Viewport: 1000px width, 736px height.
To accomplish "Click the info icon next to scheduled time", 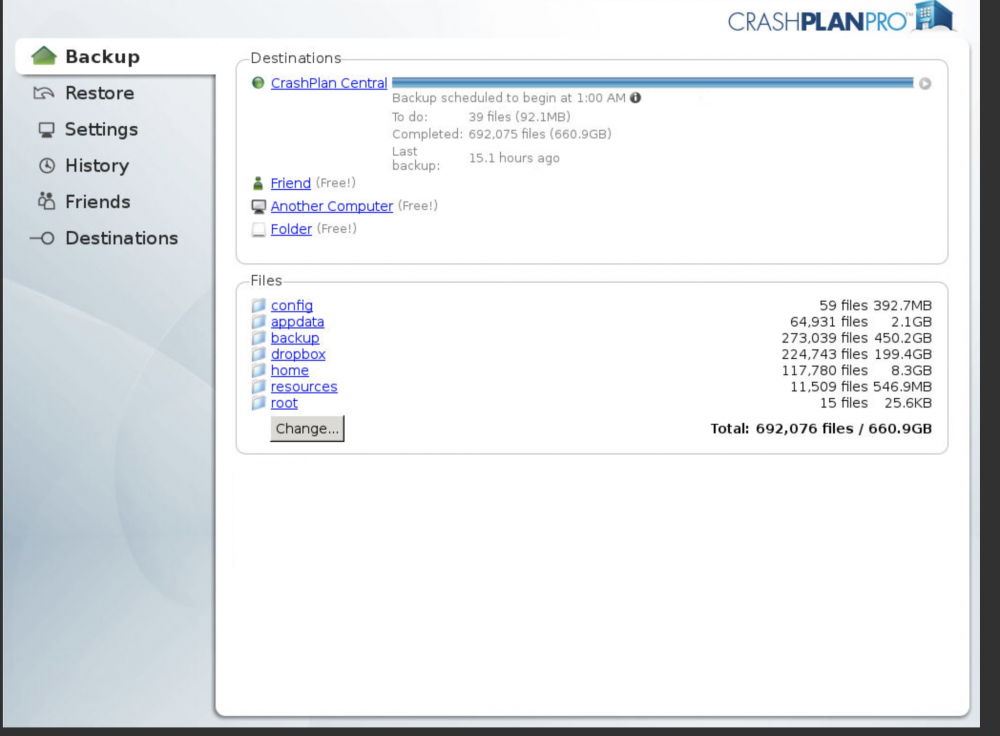I will click(635, 98).
